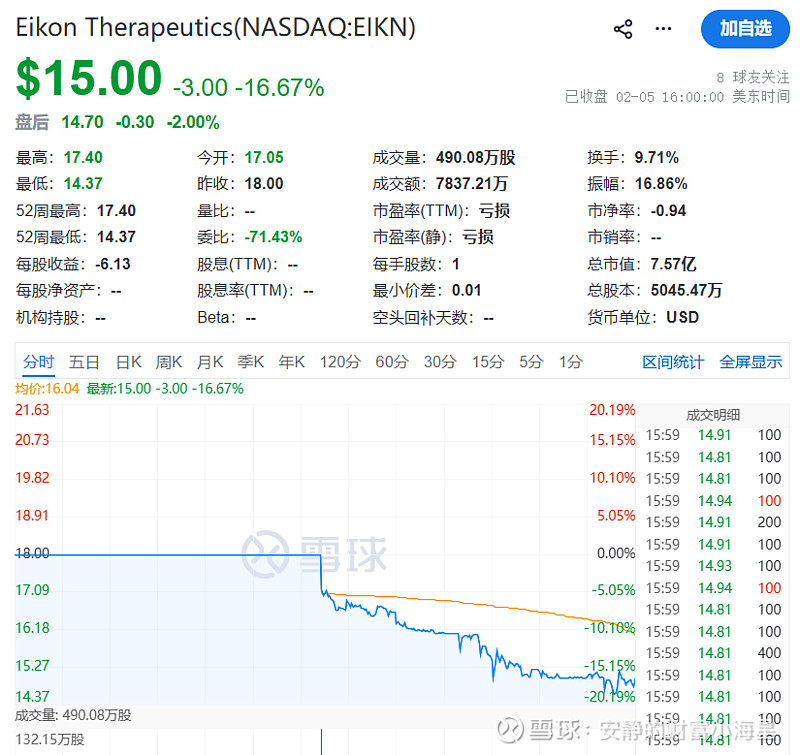Select the 1分 one-minute chart tab

569,363
